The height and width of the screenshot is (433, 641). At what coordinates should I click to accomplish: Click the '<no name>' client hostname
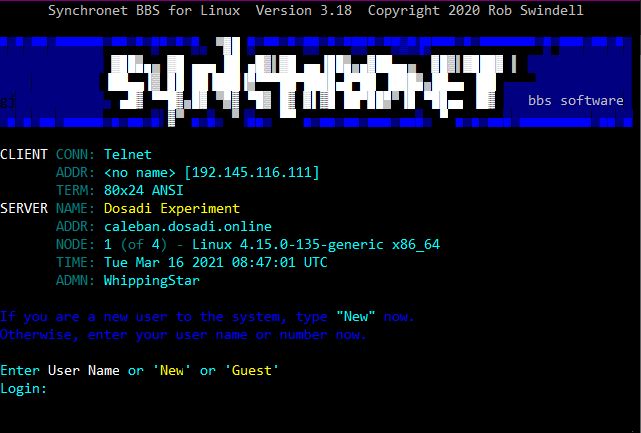(x=139, y=173)
